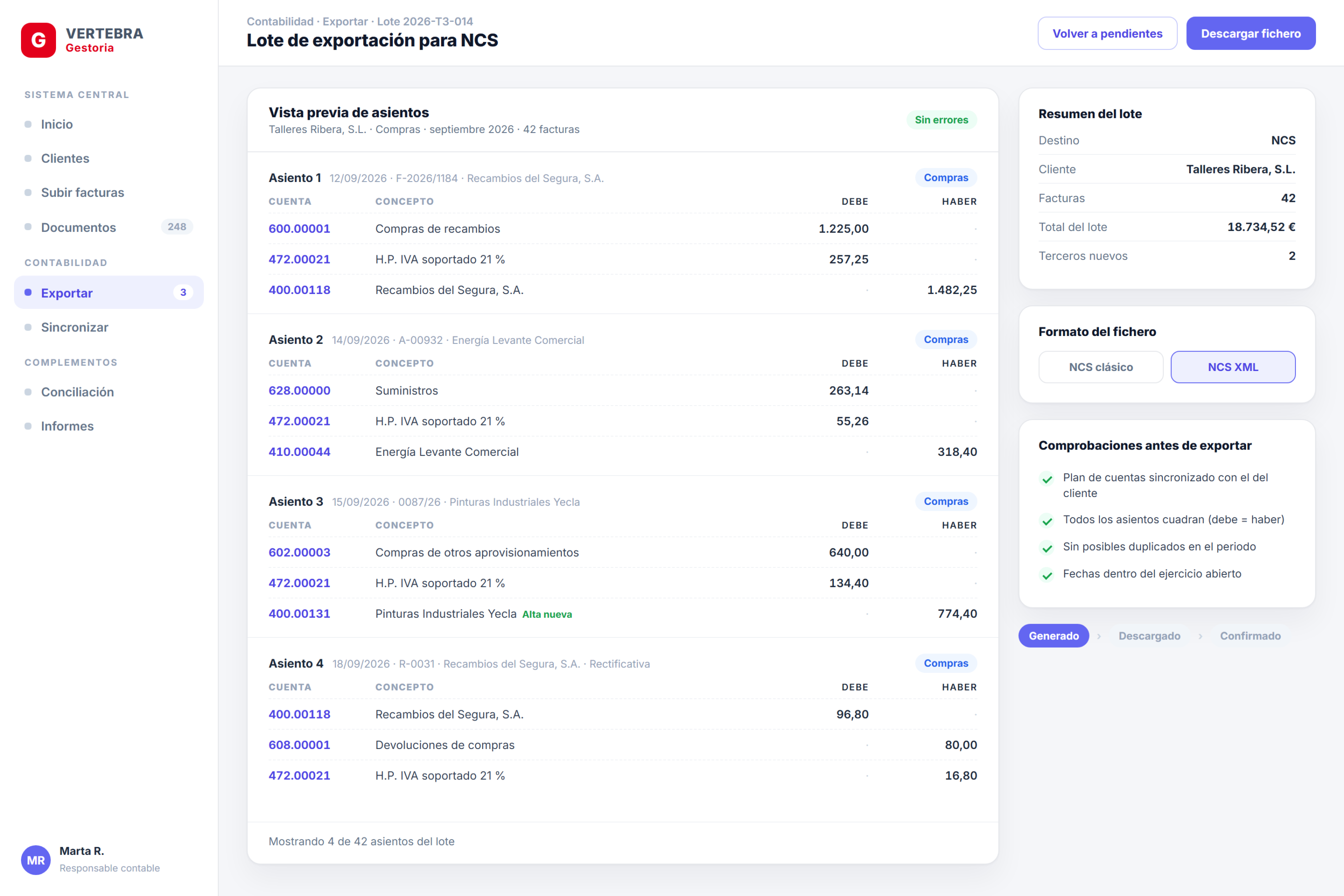Click the breadcrumb Contabilidad · Exportar · Lote 2026-T3-014
The width and height of the screenshot is (1344, 896).
click(360, 21)
